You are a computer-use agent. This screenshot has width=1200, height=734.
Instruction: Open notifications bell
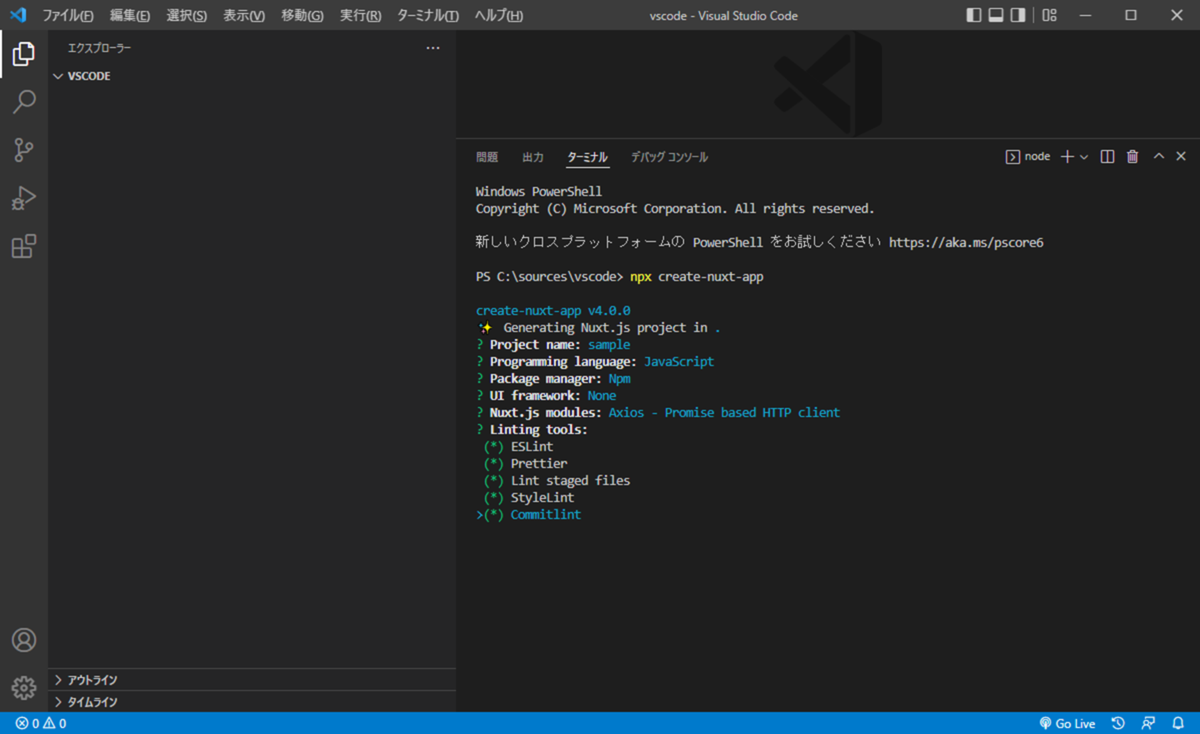1178,723
